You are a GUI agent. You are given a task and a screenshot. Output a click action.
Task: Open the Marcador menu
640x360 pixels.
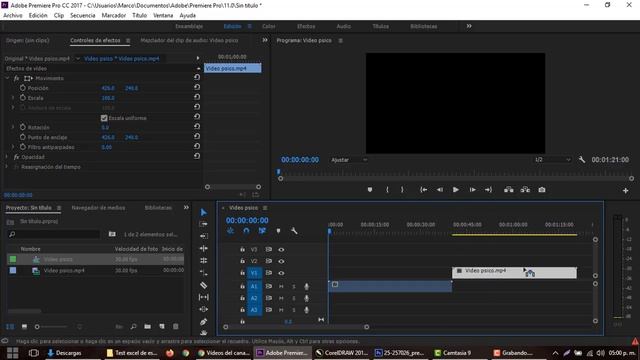coord(113,15)
